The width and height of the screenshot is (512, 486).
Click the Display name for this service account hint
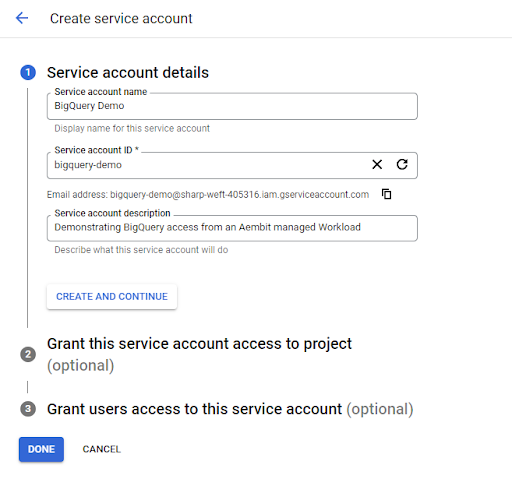(132, 128)
